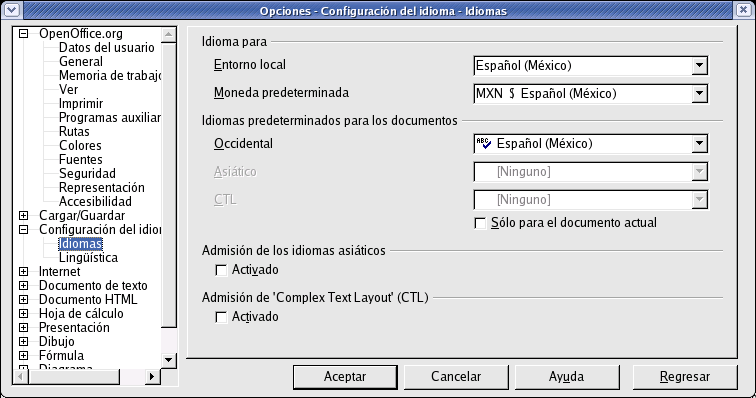Enable Asian languages support checkbox
The image size is (756, 398).
(x=221, y=270)
